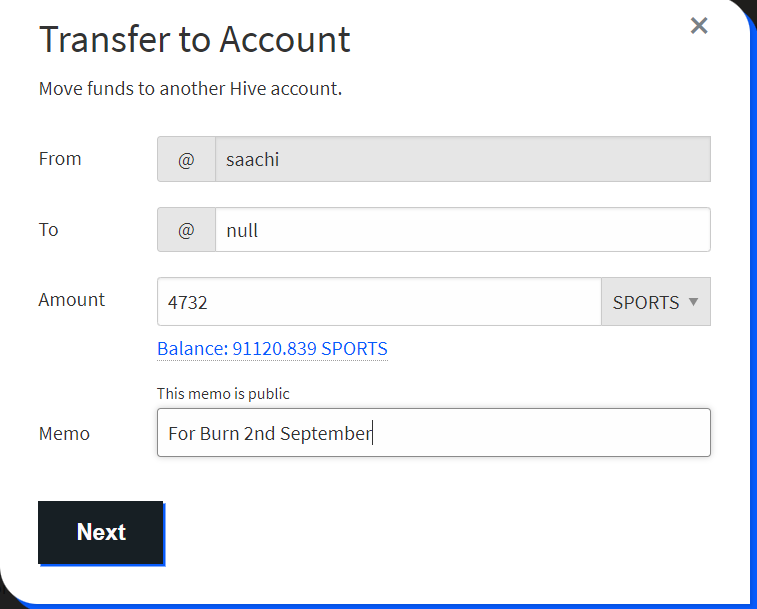The width and height of the screenshot is (757, 609).
Task: Close the Transfer to Account dialog
Action: 699,26
